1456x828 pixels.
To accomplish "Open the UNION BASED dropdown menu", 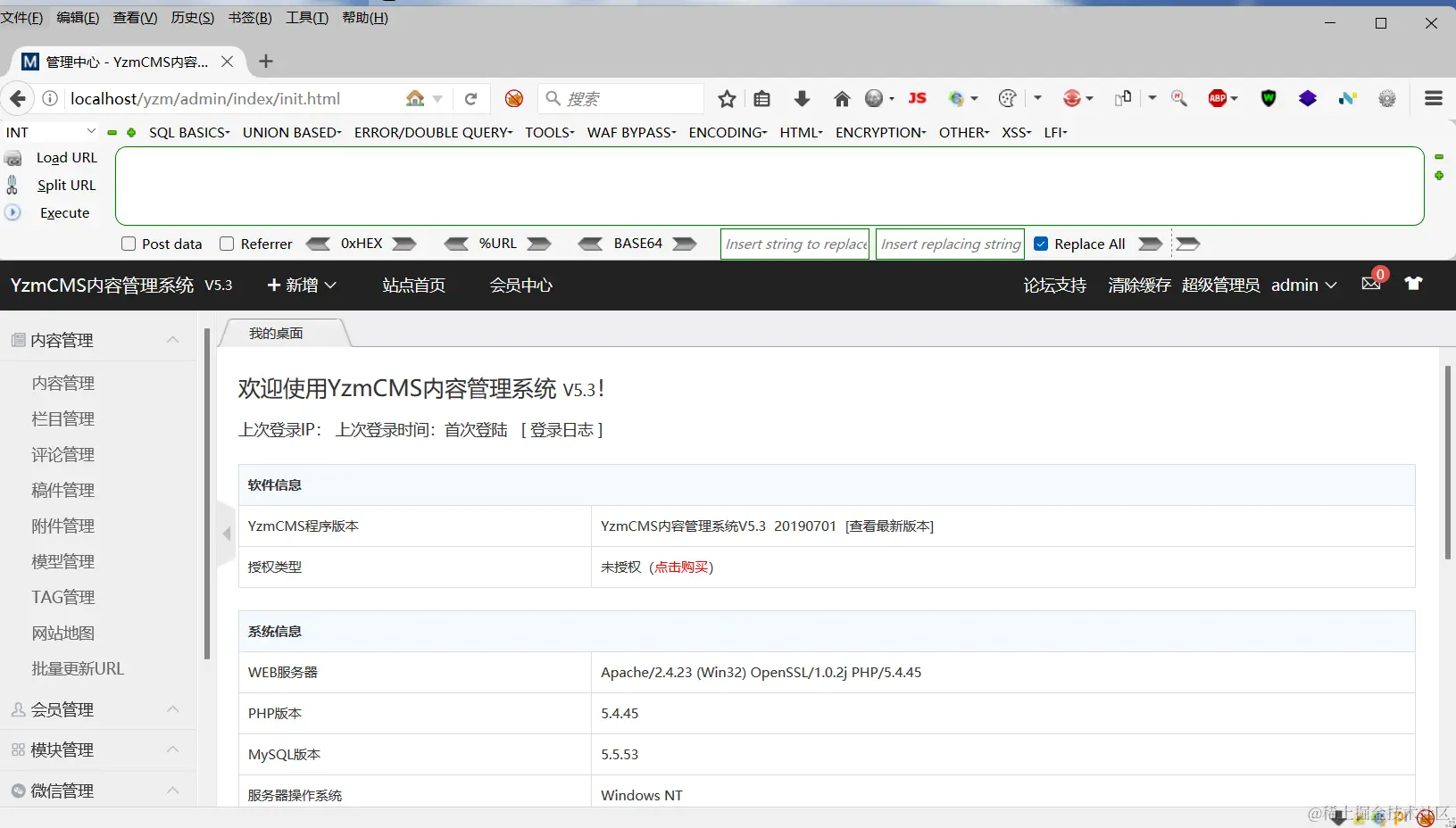I will 292,132.
